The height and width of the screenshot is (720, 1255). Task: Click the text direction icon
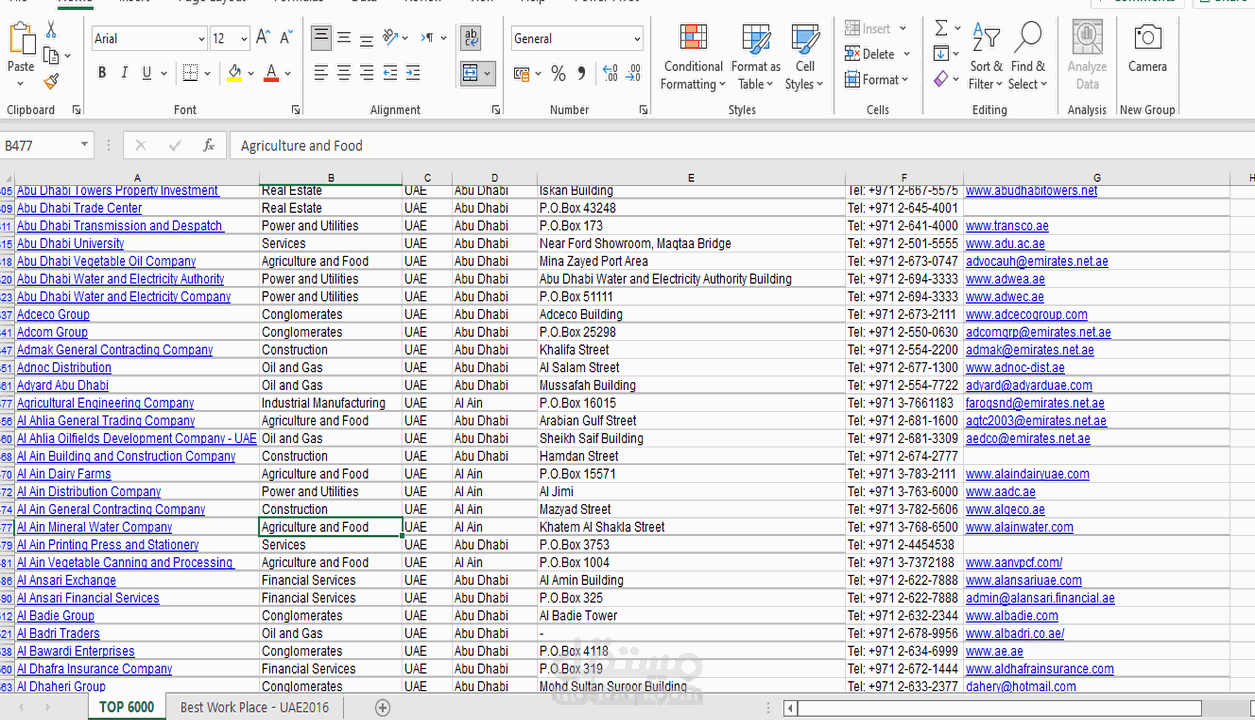pos(427,38)
